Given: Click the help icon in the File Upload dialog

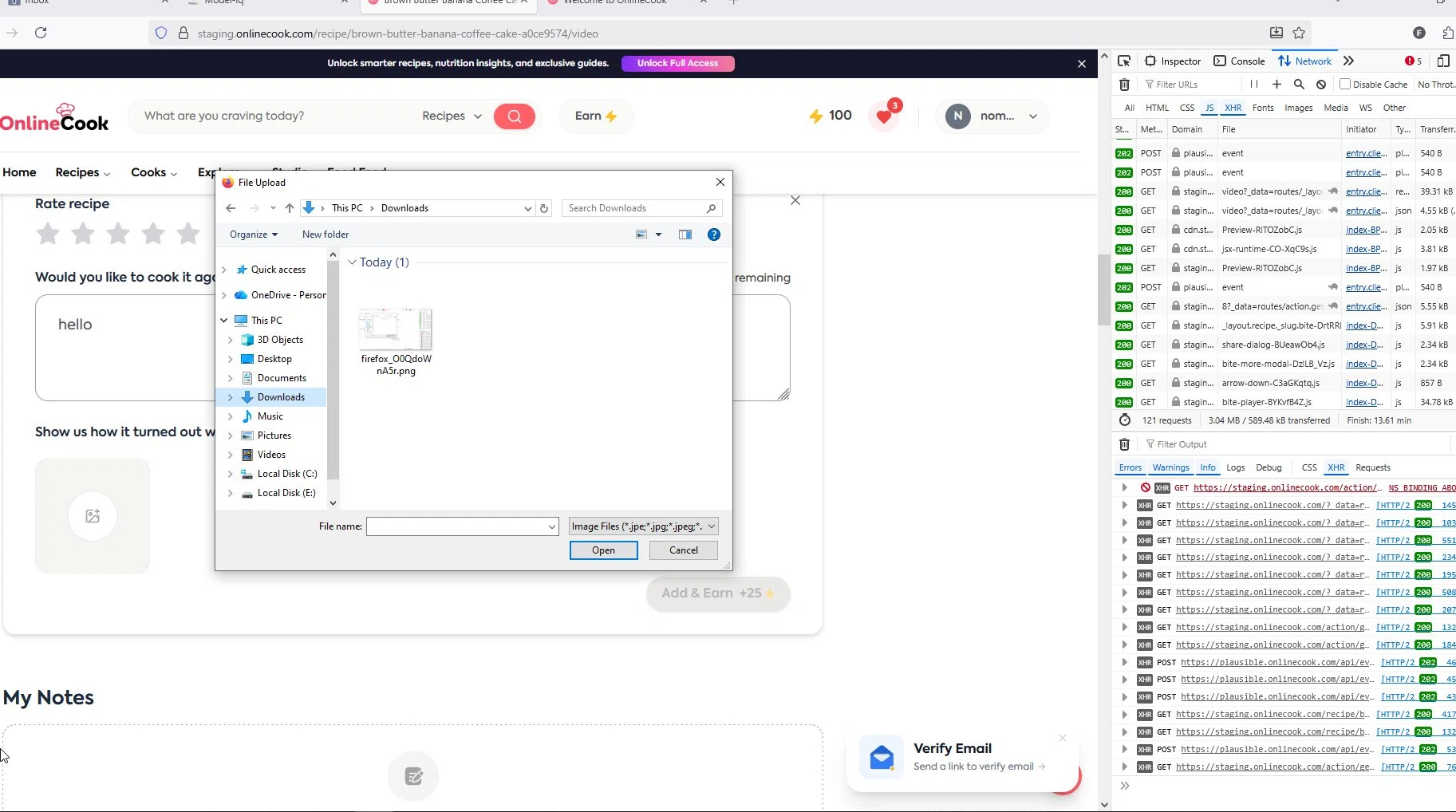Looking at the screenshot, I should click(714, 235).
